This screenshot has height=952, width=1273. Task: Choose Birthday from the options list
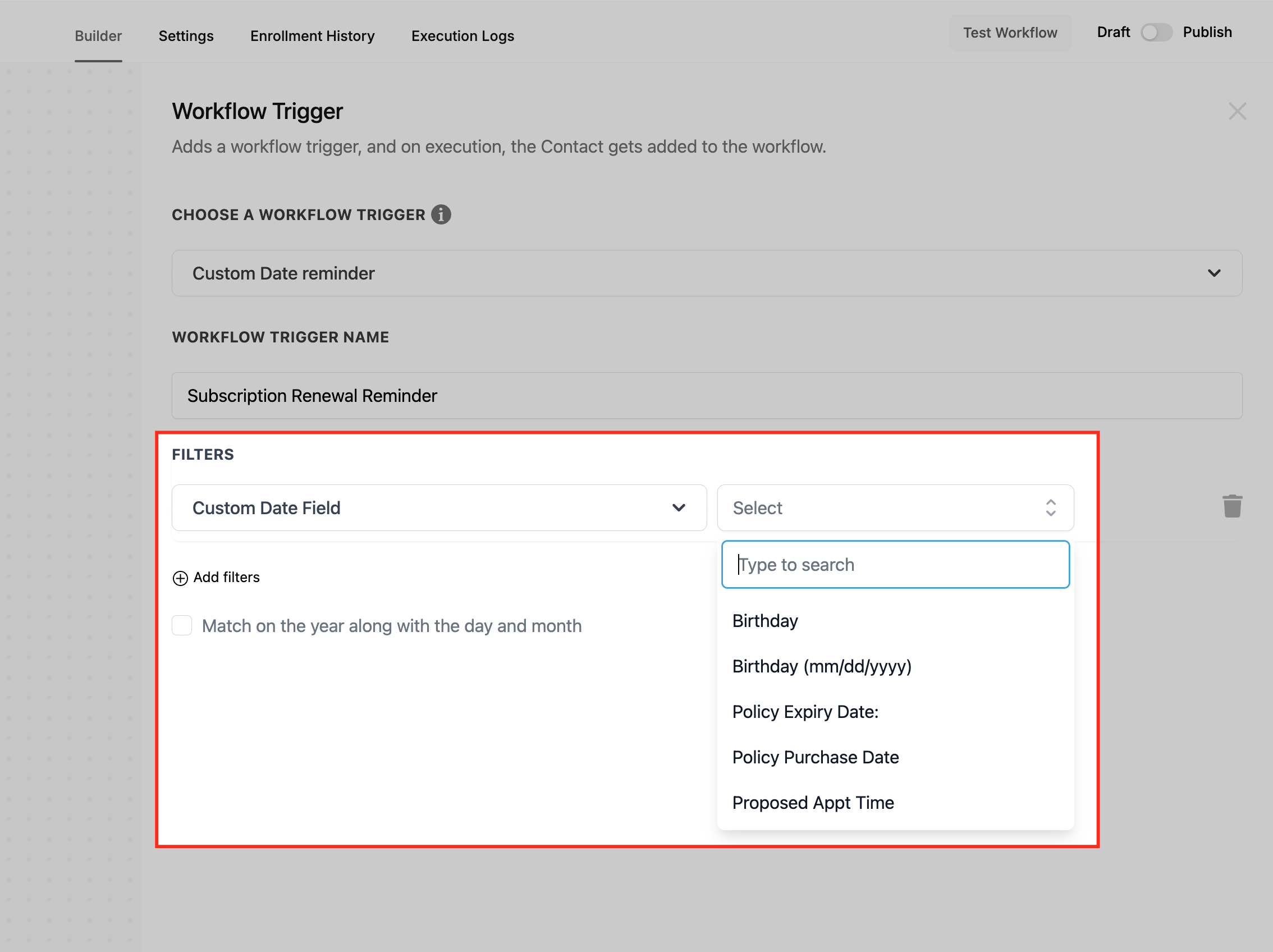765,621
